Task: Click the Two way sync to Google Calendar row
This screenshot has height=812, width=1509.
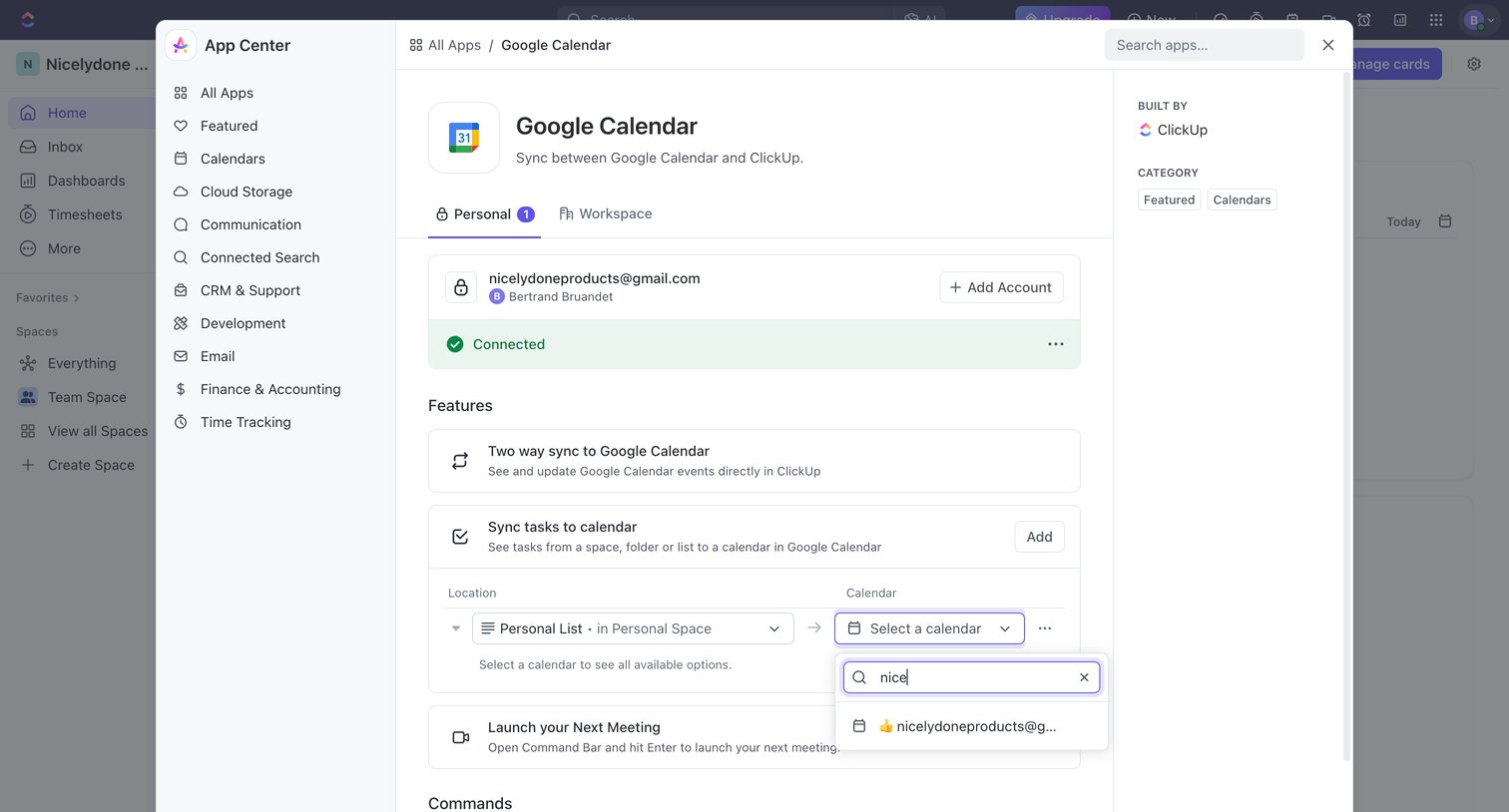Action: [754, 461]
